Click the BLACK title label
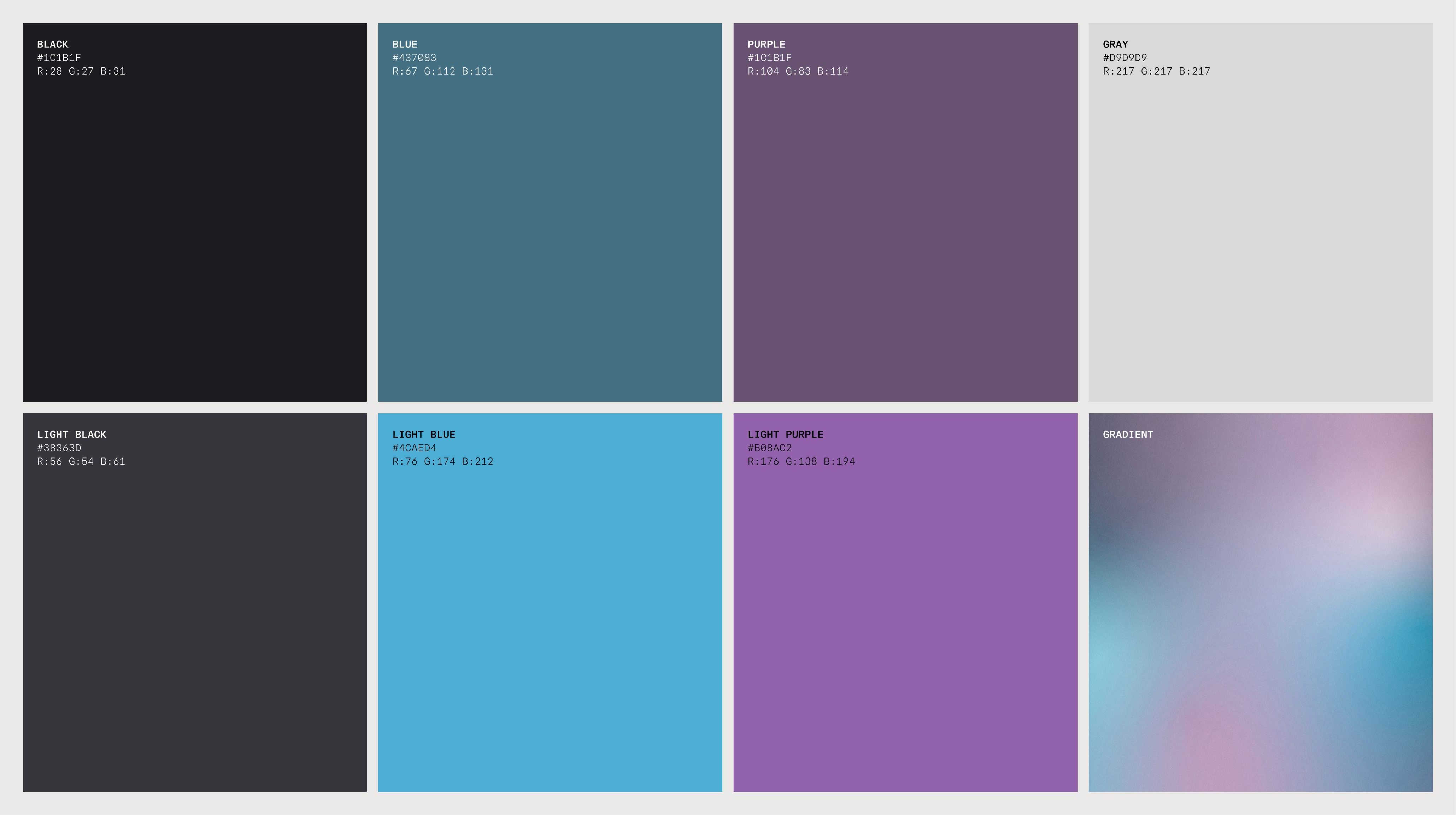This screenshot has width=1456, height=815. click(x=53, y=44)
